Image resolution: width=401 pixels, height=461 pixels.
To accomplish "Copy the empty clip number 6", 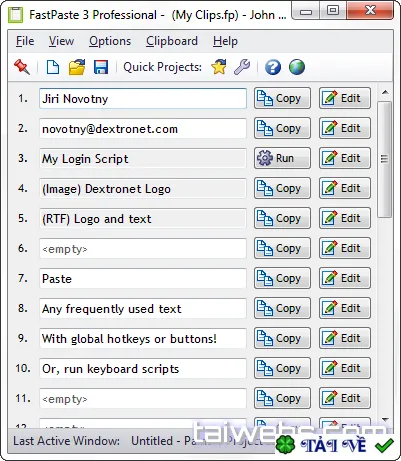I will [282, 248].
